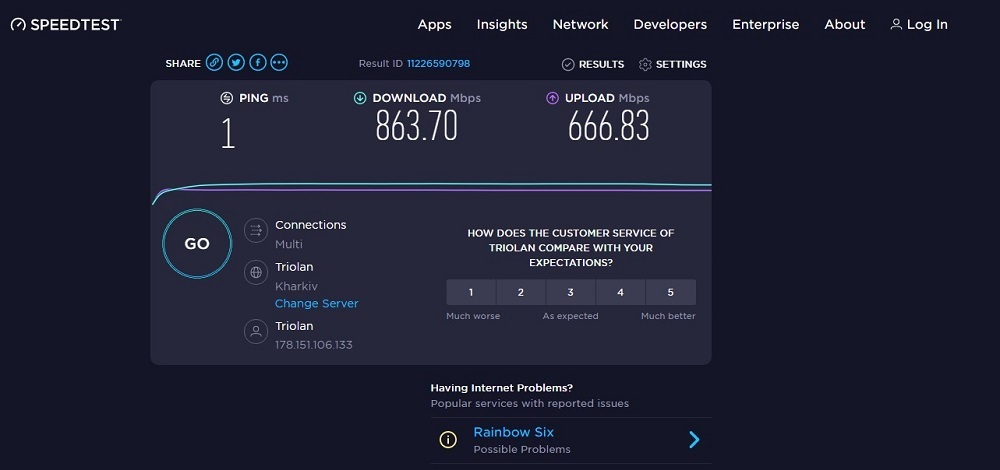Image resolution: width=1000 pixels, height=470 pixels.
Task: Open Rainbow Six details chevron
Action: (x=695, y=439)
